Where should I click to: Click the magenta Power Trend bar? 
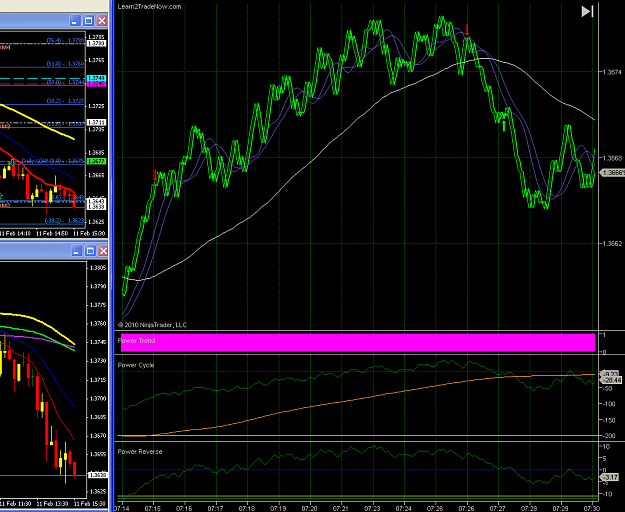pyautogui.click(x=358, y=343)
